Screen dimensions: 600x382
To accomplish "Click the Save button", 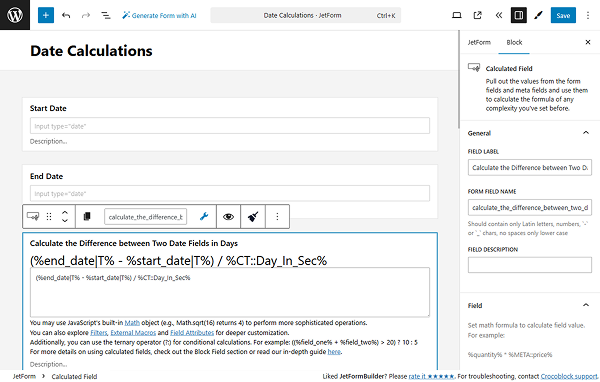I will click(563, 15).
